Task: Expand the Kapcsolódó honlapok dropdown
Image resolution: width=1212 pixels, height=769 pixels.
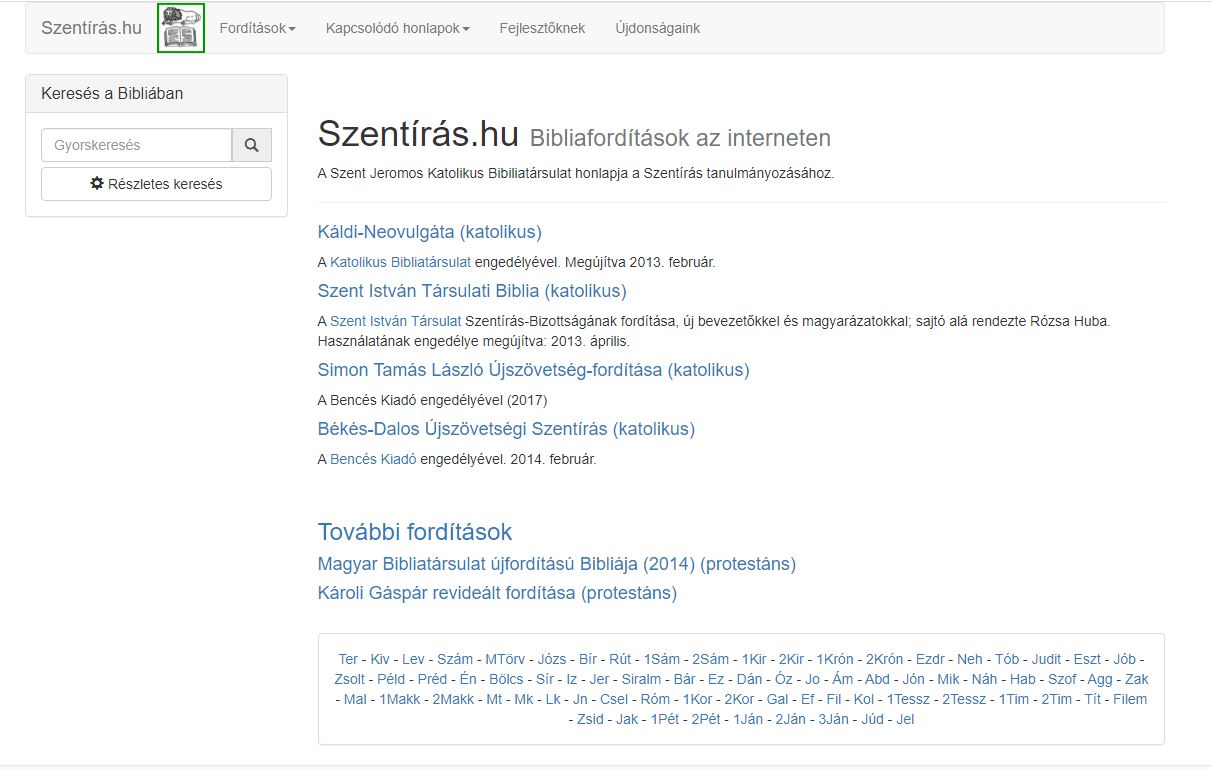Action: pos(397,28)
